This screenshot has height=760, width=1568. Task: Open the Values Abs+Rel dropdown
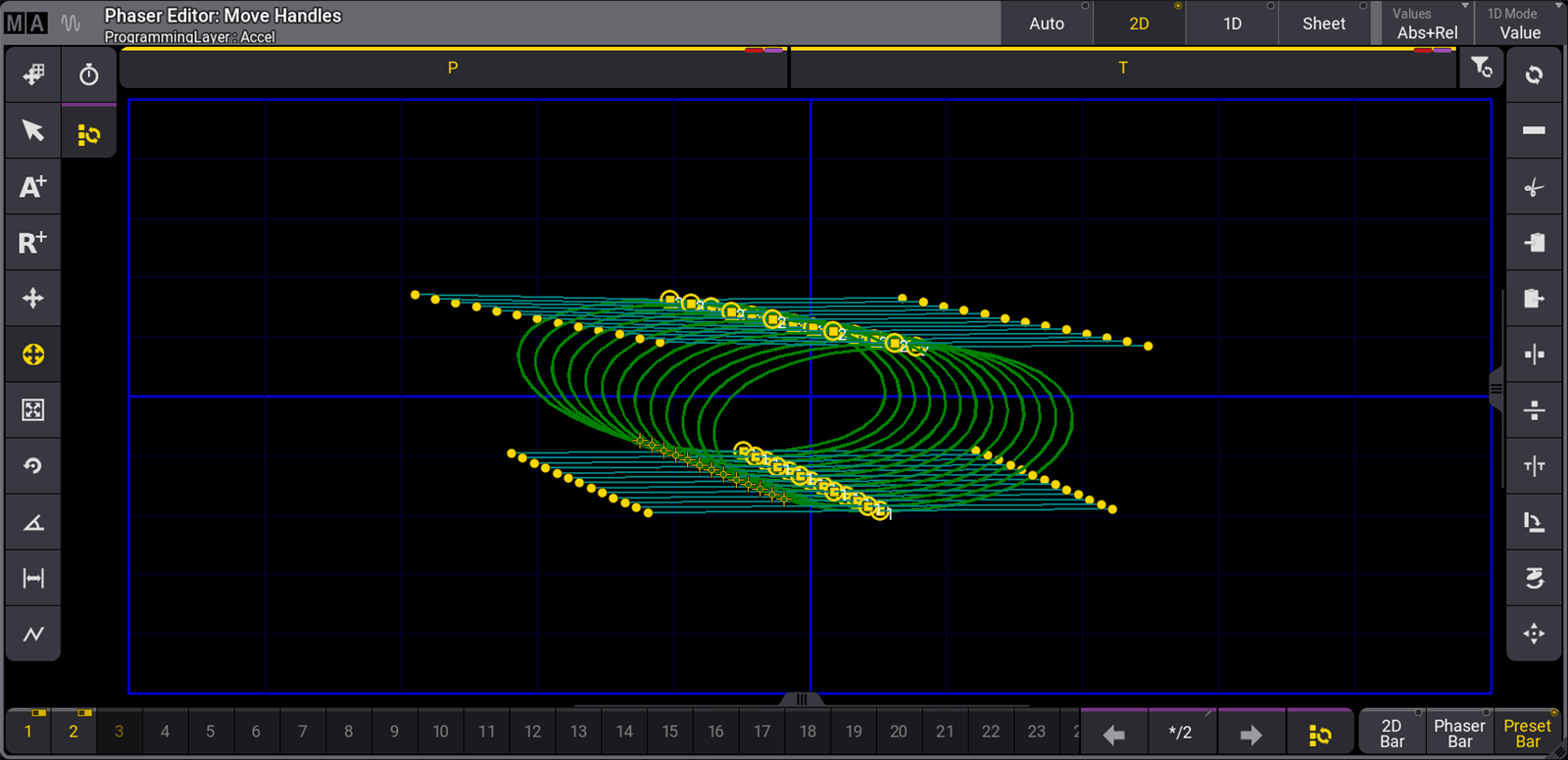pyautogui.click(x=1427, y=24)
